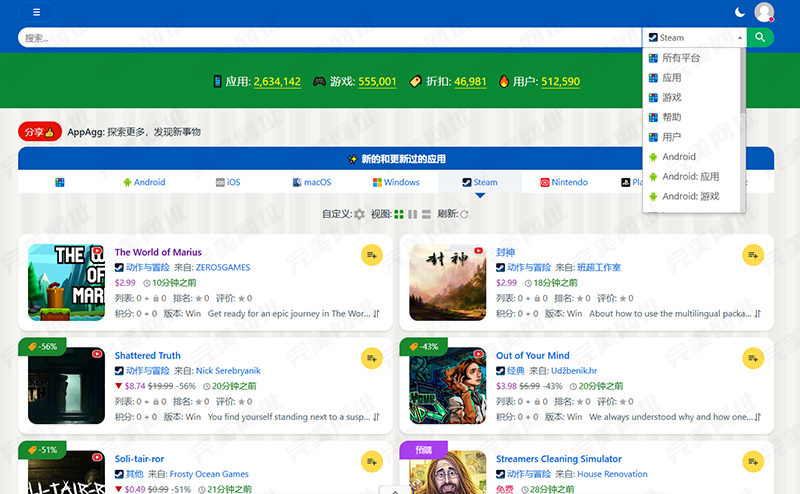Add 封神 to list
This screenshot has width=800, height=494.
753,255
